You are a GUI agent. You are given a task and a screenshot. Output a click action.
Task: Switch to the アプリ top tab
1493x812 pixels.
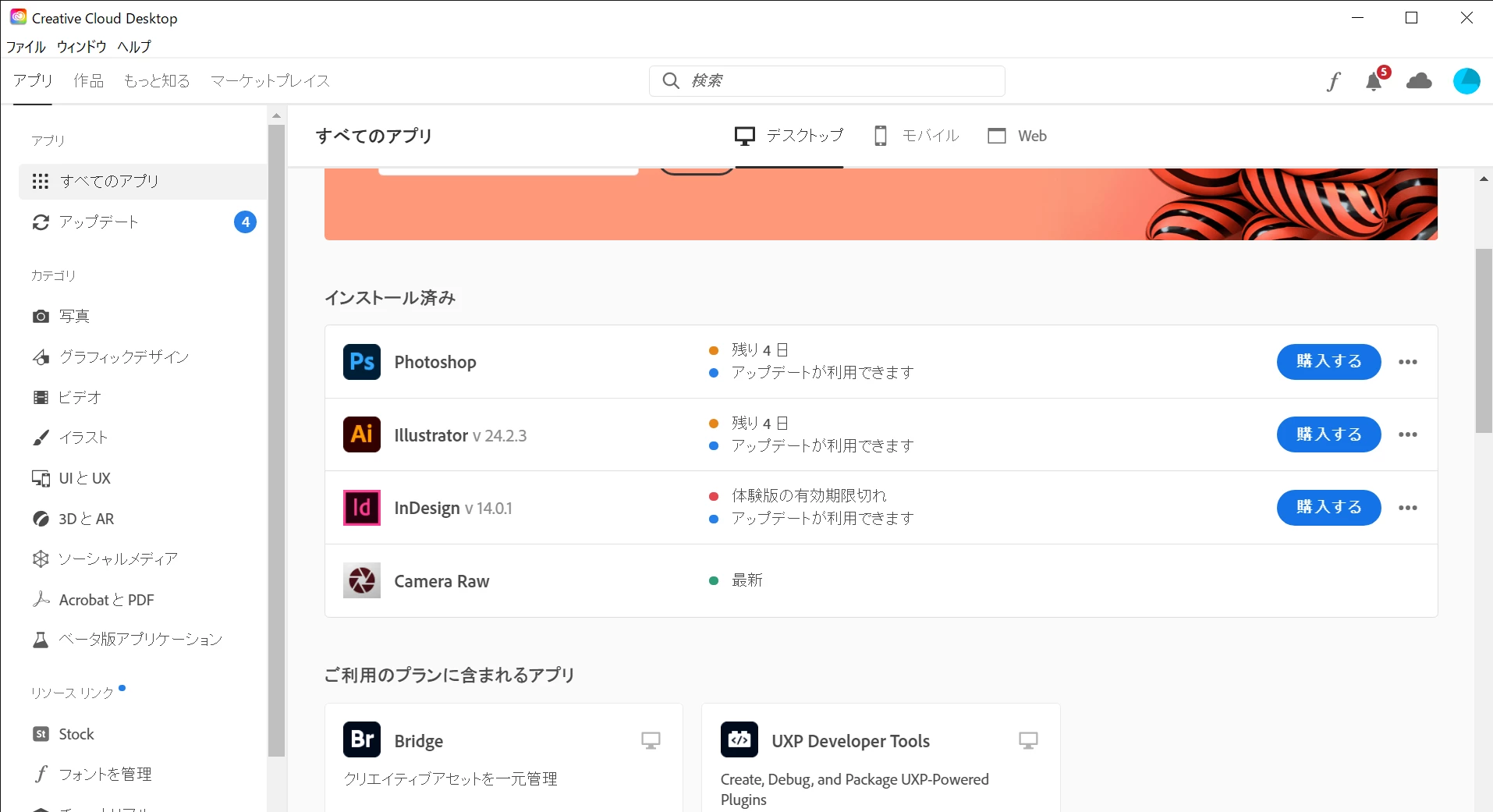tap(33, 81)
